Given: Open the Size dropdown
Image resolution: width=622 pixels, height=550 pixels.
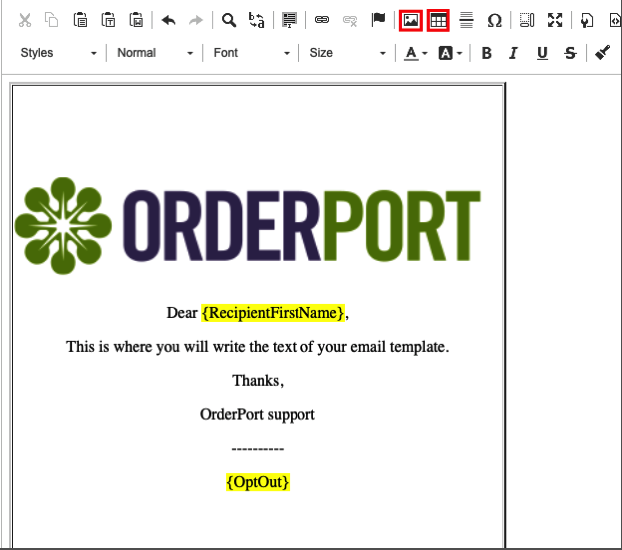Looking at the screenshot, I should [x=347, y=53].
